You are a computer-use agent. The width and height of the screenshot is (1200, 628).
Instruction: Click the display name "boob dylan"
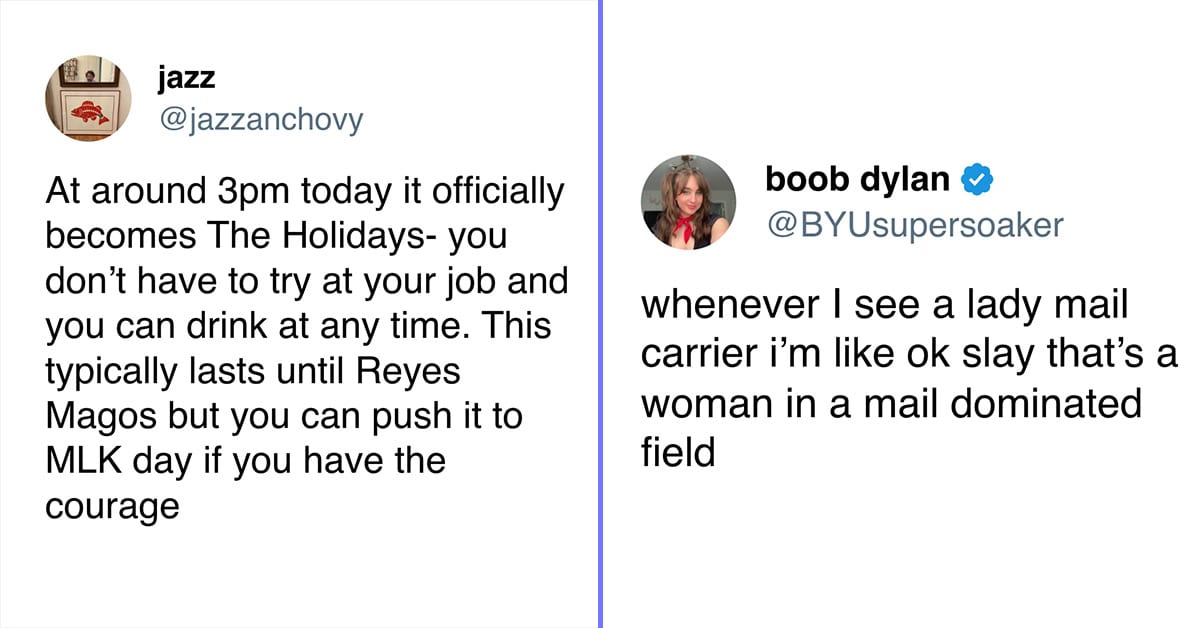tap(857, 179)
